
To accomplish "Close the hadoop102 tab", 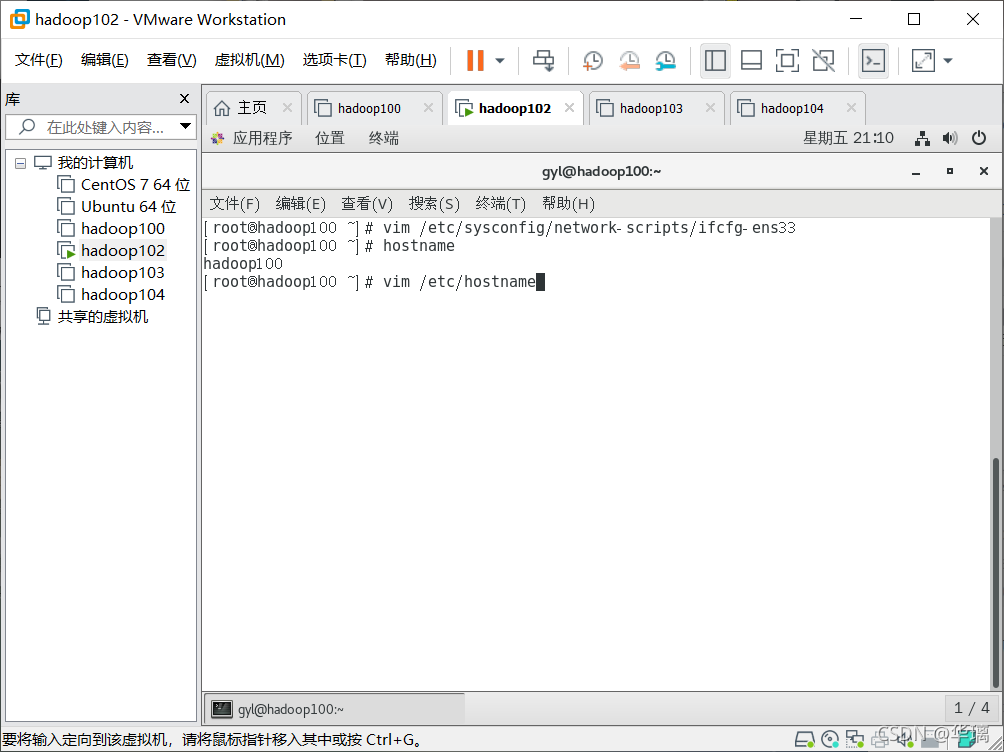I will click(x=569, y=108).
